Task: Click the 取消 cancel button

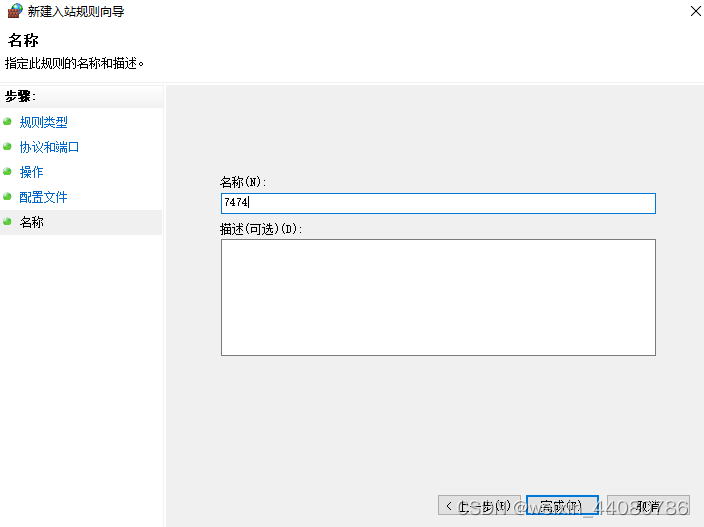Action: tap(648, 506)
